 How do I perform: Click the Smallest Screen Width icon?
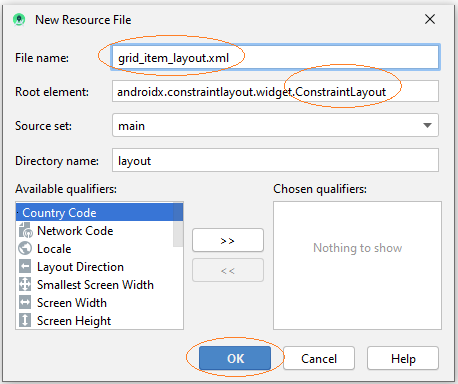coord(25,285)
